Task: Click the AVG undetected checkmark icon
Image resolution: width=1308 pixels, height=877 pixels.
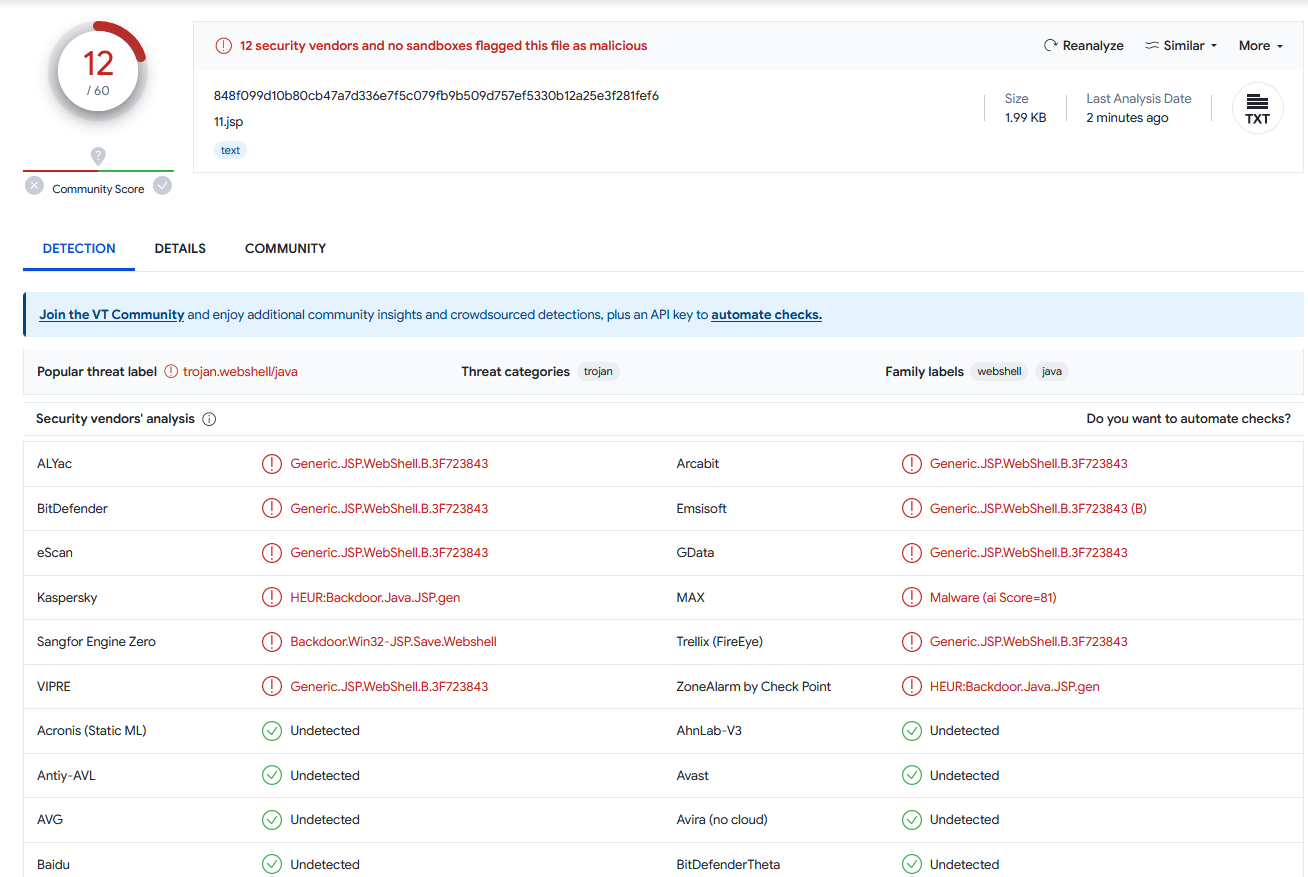Action: (271, 820)
